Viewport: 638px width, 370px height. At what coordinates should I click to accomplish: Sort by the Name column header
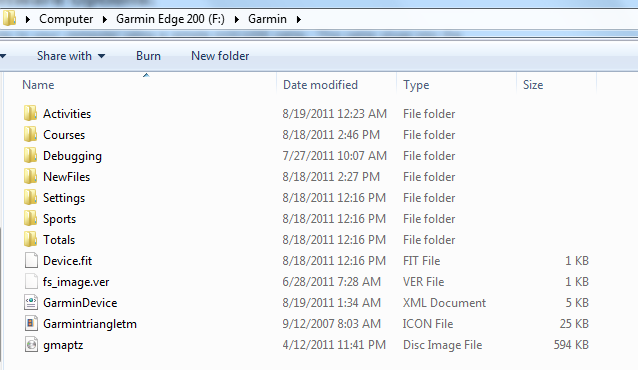pos(140,85)
